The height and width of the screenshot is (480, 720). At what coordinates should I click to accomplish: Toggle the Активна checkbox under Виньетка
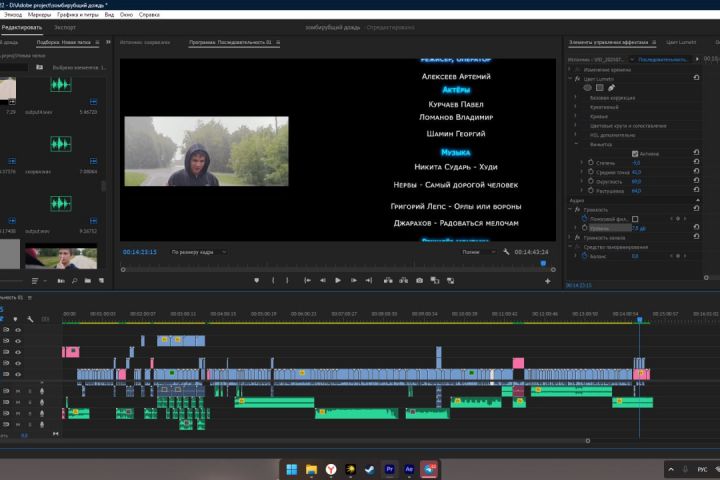pyautogui.click(x=635, y=153)
